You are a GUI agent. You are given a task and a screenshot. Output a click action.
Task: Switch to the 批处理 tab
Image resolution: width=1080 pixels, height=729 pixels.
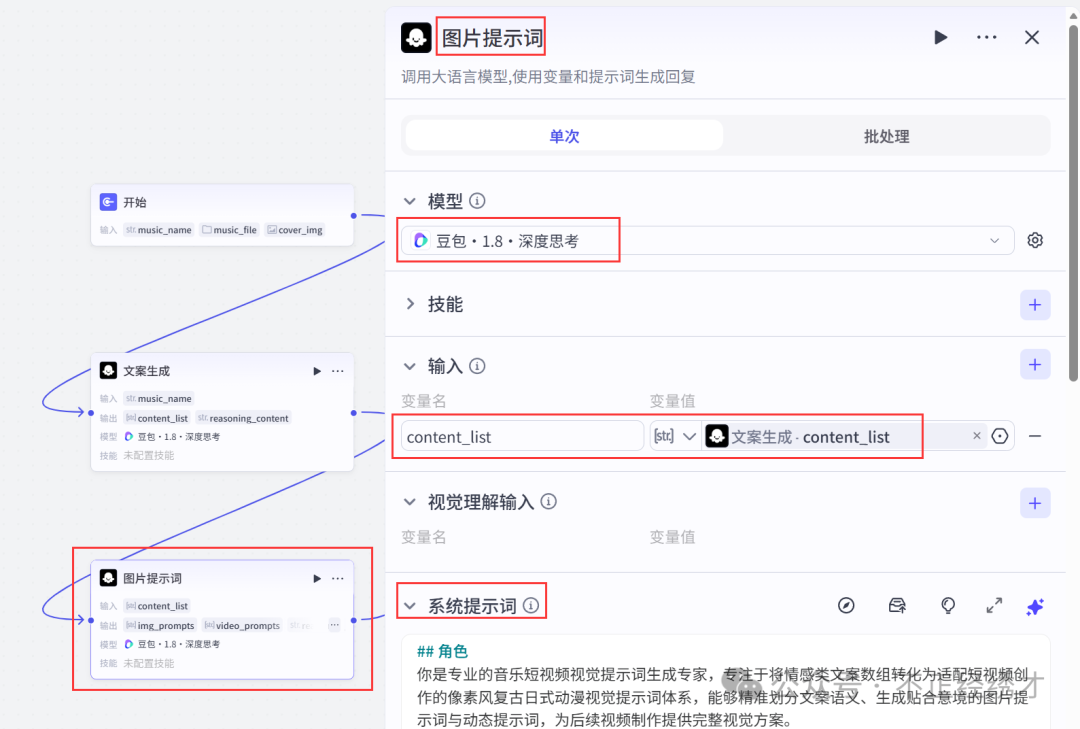pos(885,135)
